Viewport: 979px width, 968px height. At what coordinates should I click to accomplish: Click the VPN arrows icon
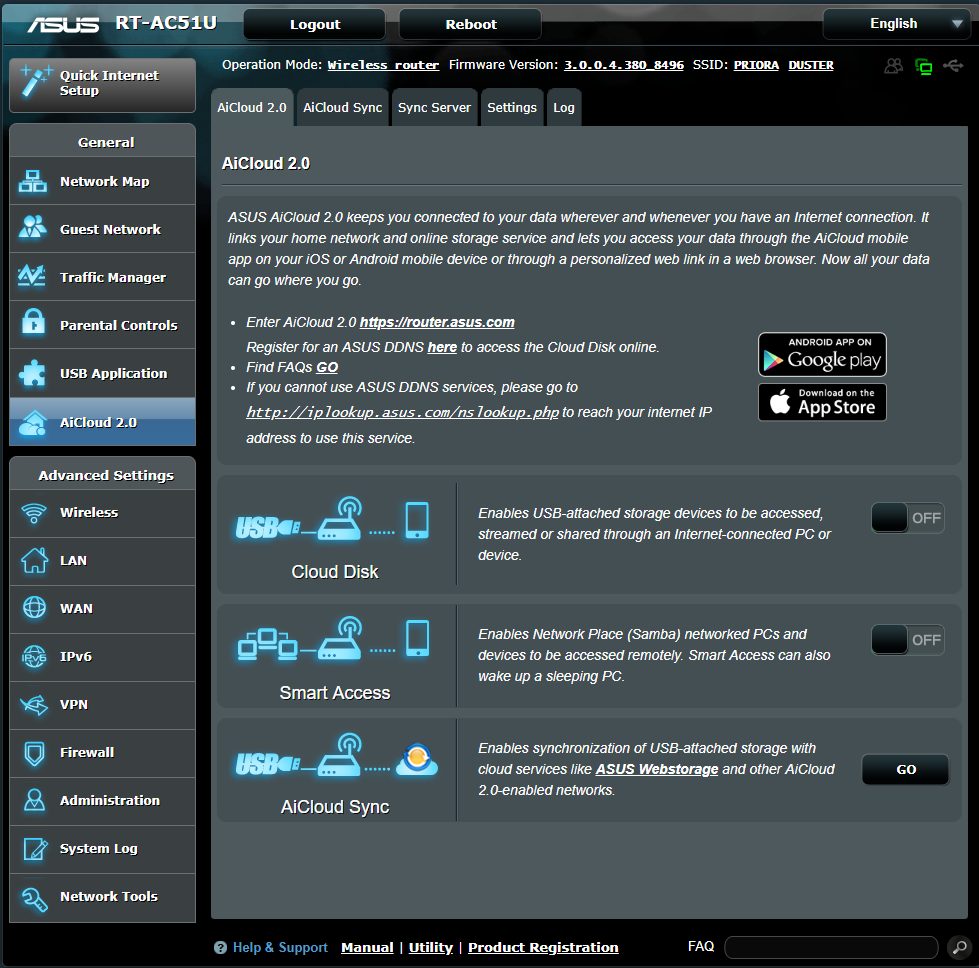pyautogui.click(x=34, y=704)
